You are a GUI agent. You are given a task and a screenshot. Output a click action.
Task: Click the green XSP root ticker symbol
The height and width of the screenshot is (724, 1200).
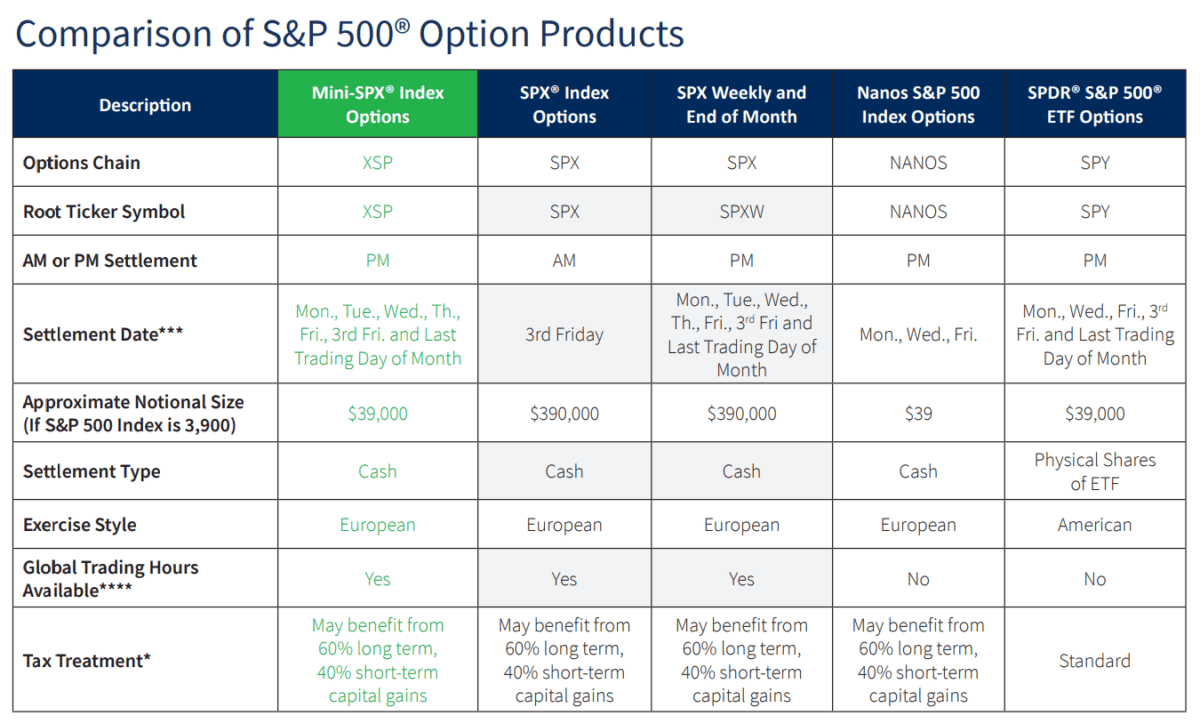(x=377, y=211)
